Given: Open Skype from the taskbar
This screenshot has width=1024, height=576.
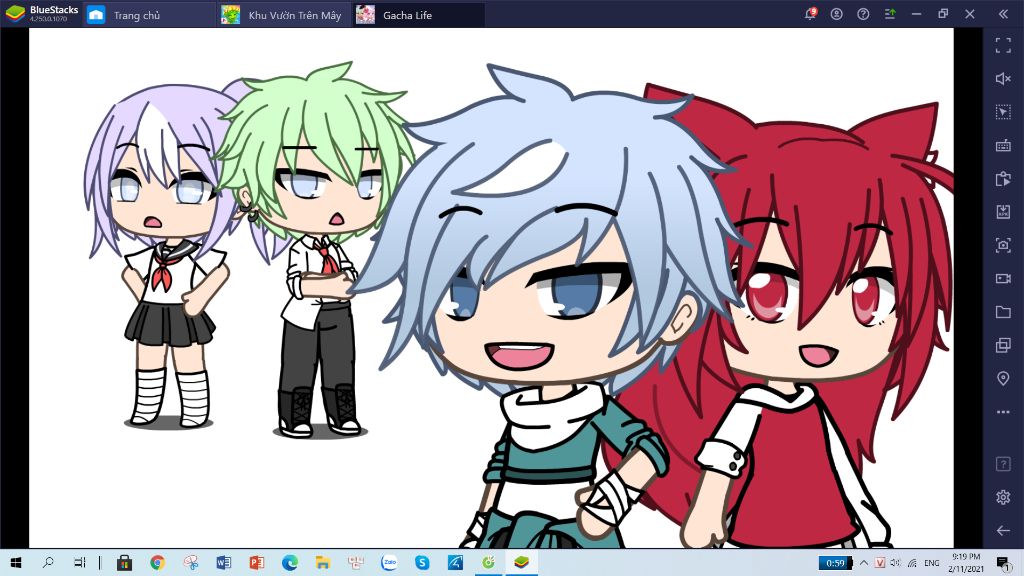Looking at the screenshot, I should 423,562.
